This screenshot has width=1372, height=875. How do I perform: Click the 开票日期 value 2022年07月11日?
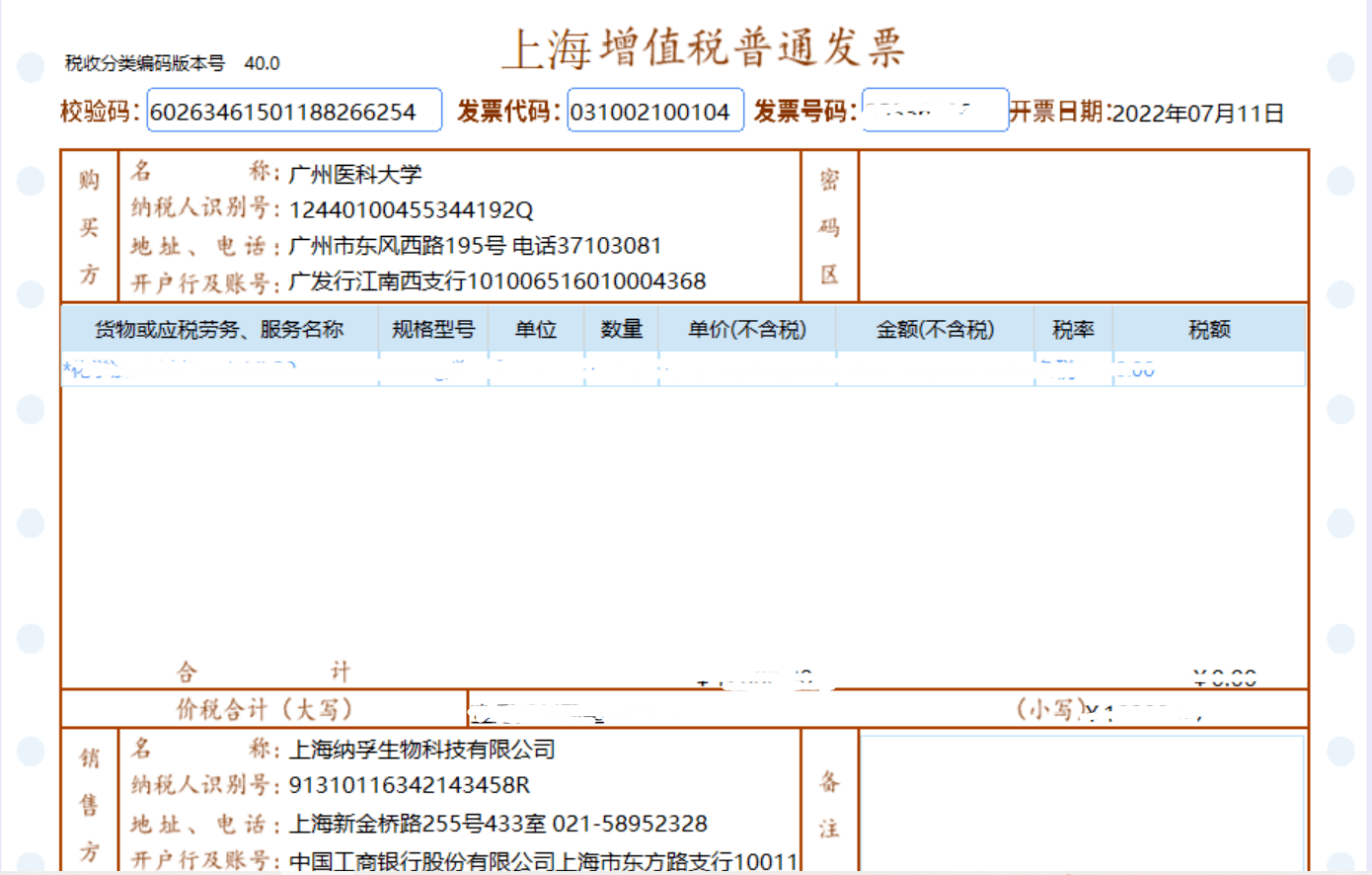click(x=1197, y=114)
